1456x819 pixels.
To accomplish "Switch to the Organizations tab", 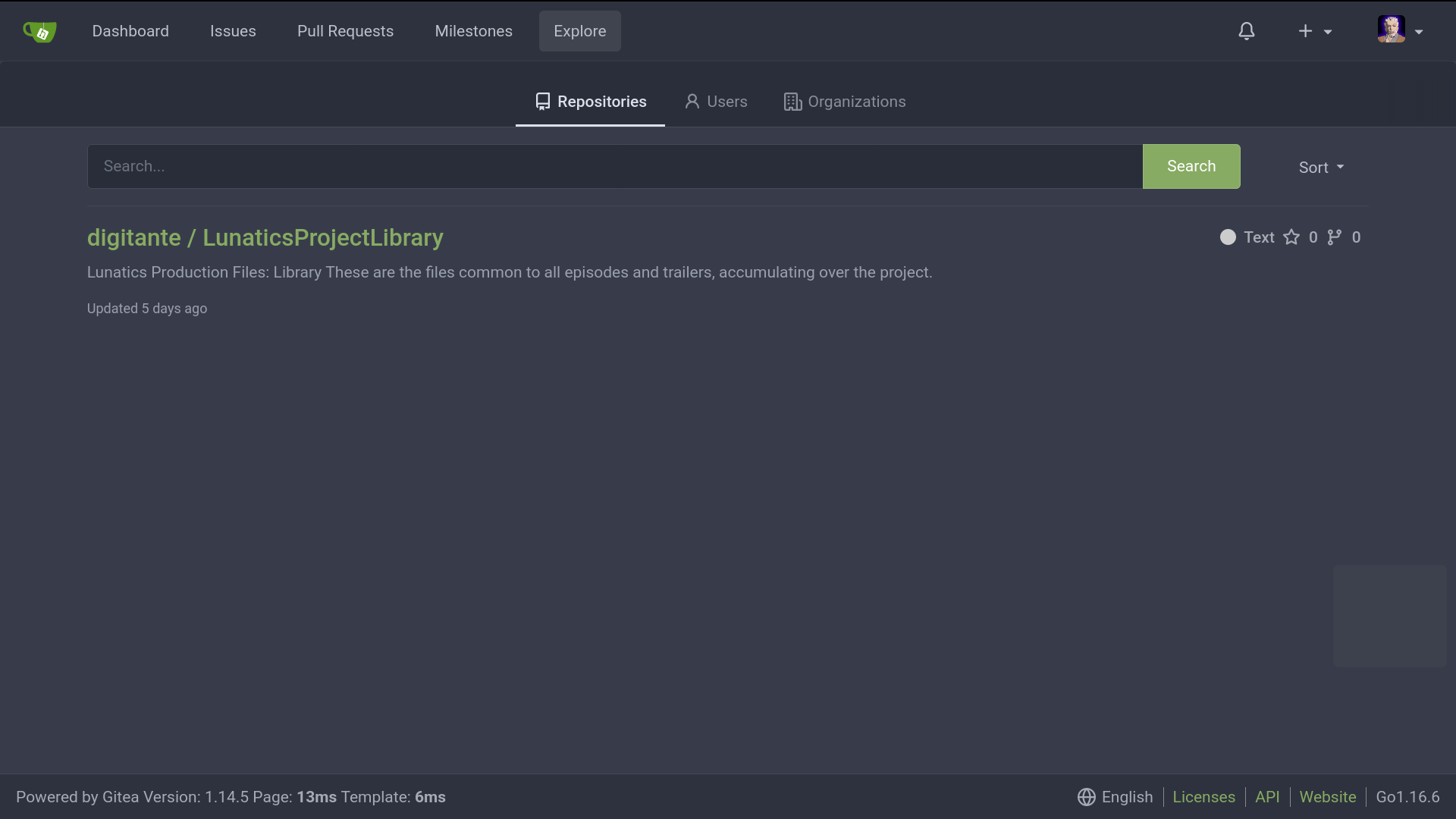I will (x=845, y=102).
